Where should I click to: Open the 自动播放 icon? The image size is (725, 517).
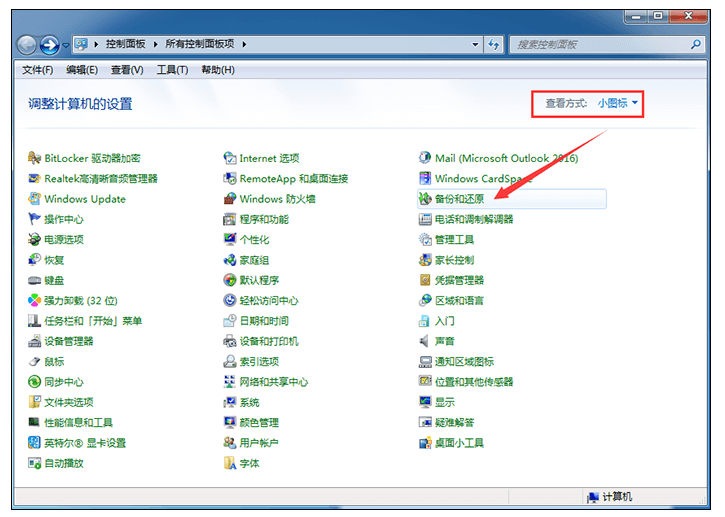[34, 463]
